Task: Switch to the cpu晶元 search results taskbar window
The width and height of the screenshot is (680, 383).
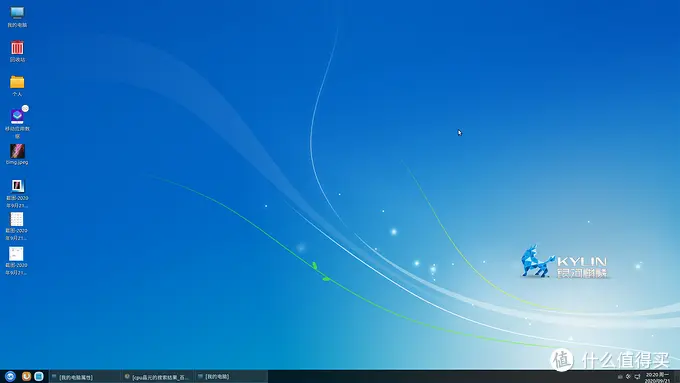Action: (x=157, y=377)
